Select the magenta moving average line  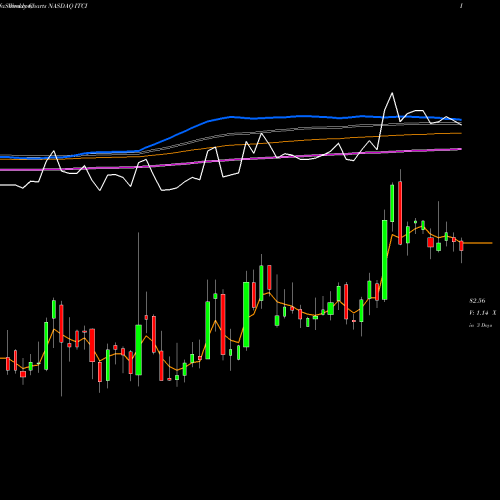(231, 161)
